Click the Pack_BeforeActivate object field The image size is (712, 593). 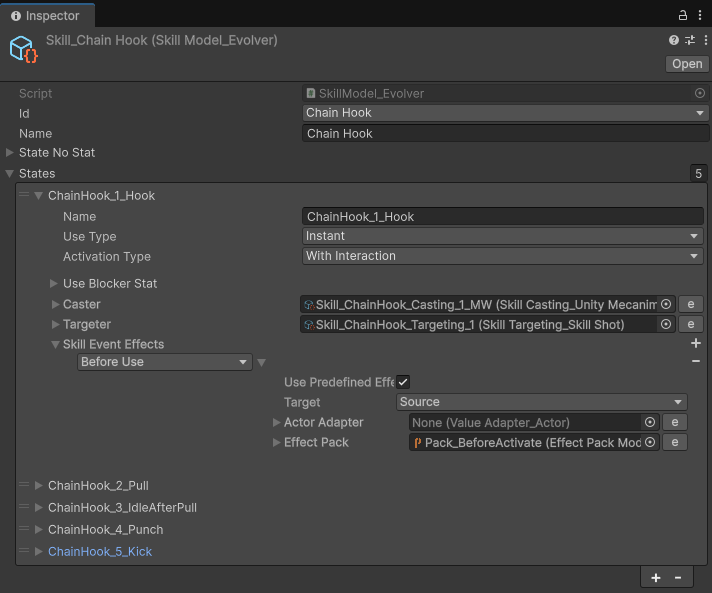(534, 442)
